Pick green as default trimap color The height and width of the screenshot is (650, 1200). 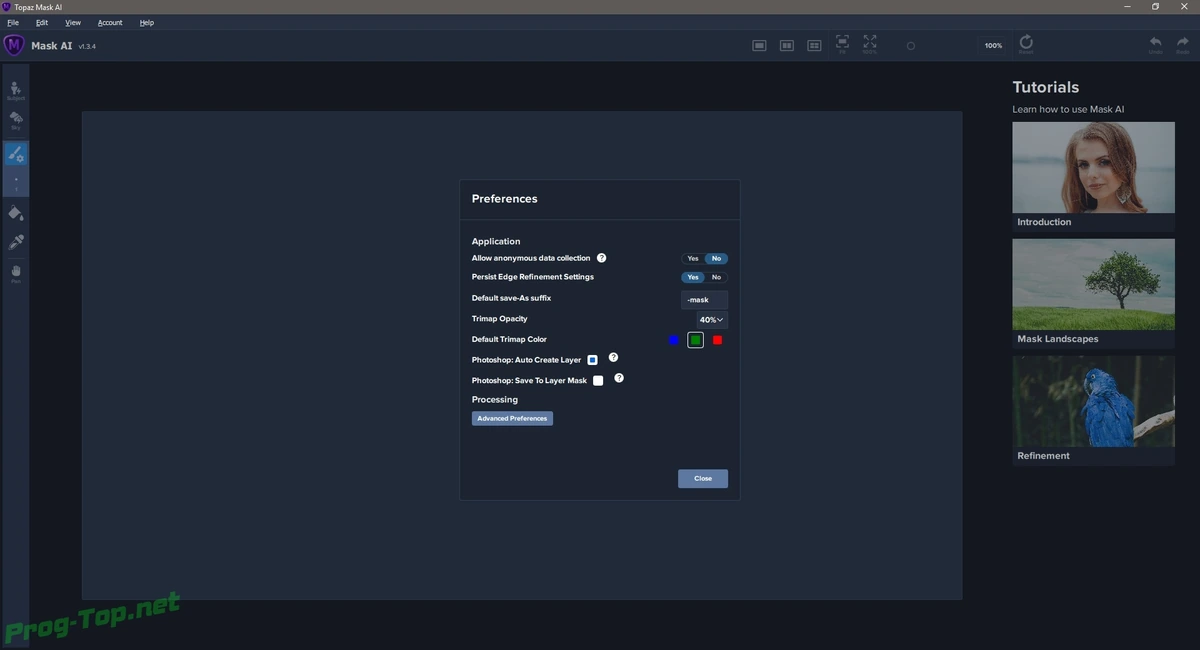(696, 340)
